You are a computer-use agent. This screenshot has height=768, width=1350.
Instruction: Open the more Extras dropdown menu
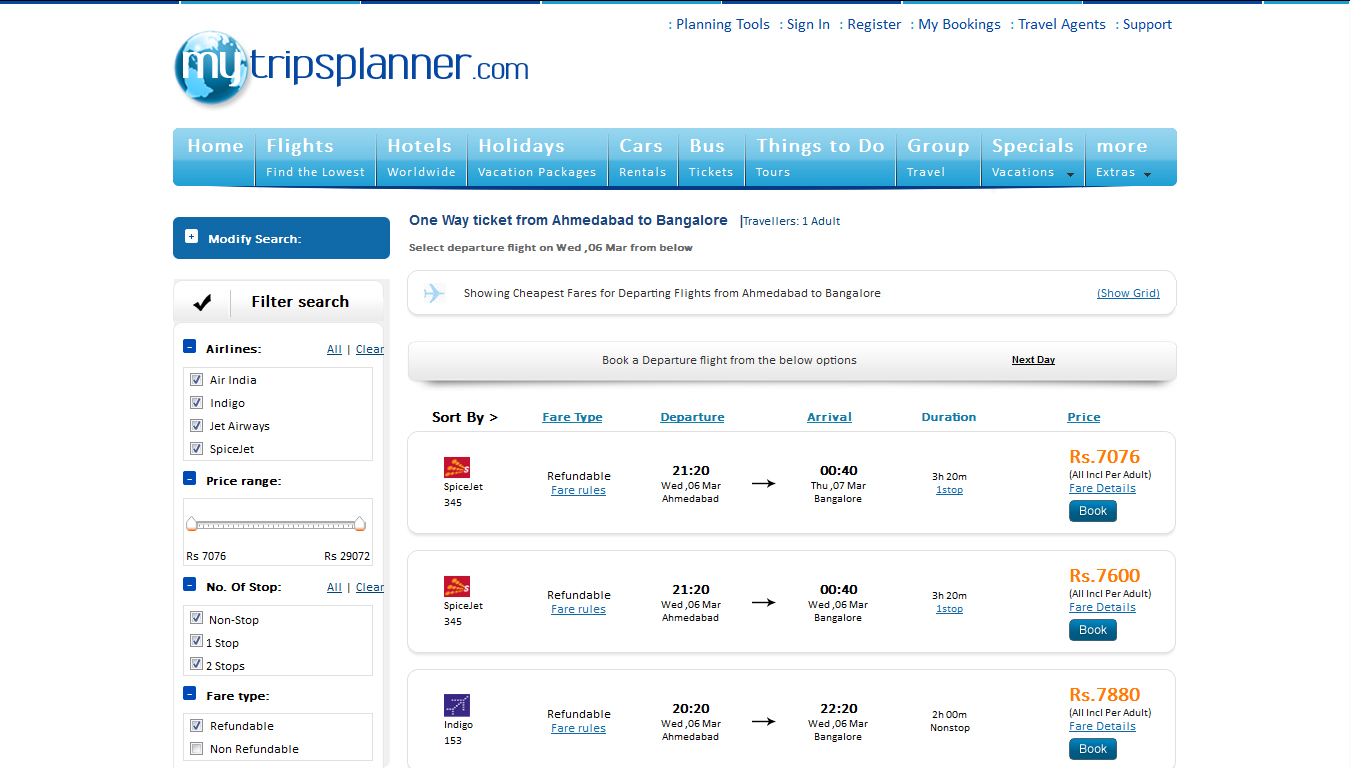coord(1130,157)
